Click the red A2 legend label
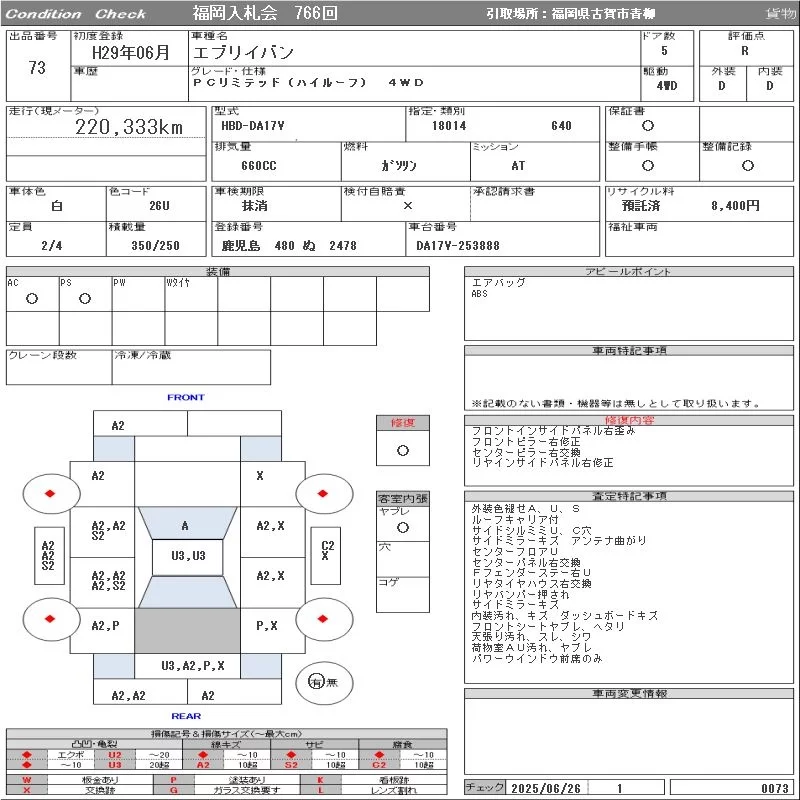 point(203,764)
